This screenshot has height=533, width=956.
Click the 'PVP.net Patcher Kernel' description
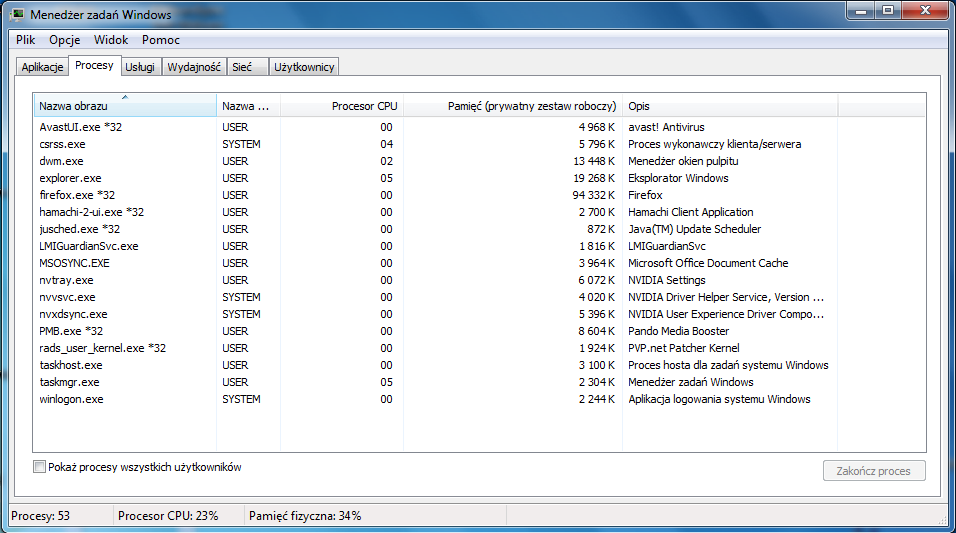point(683,348)
